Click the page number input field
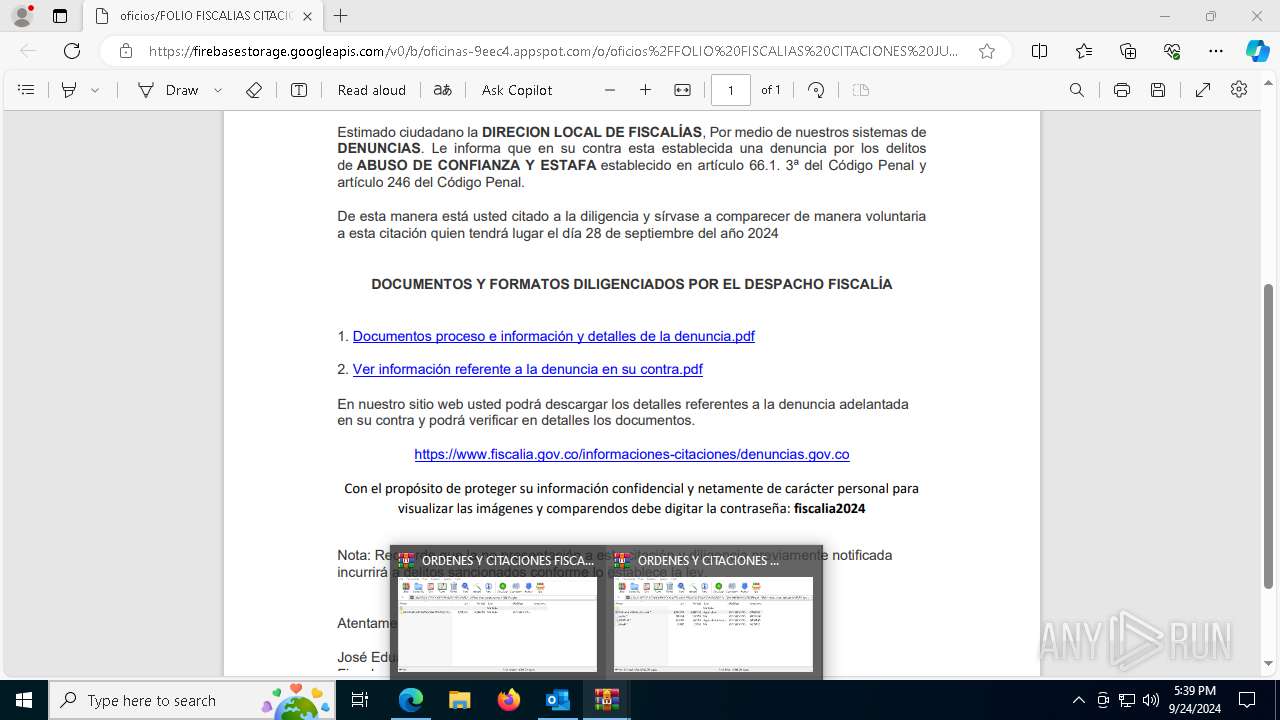 731,90
